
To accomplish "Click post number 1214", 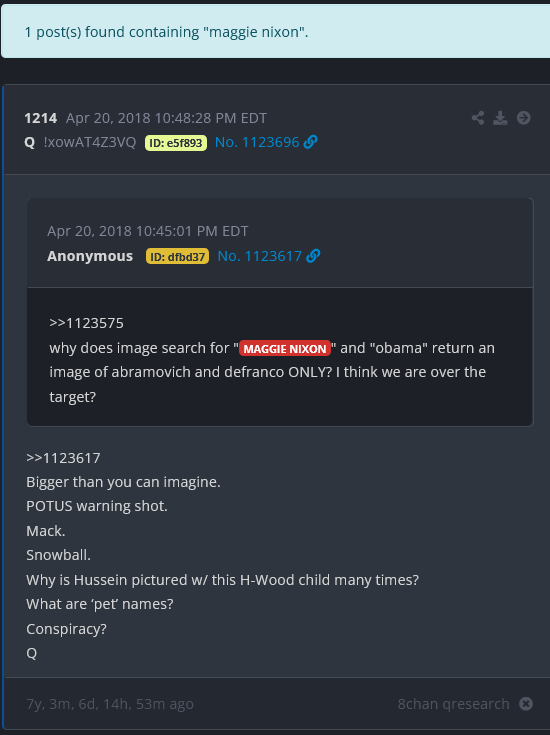I will click(41, 118).
